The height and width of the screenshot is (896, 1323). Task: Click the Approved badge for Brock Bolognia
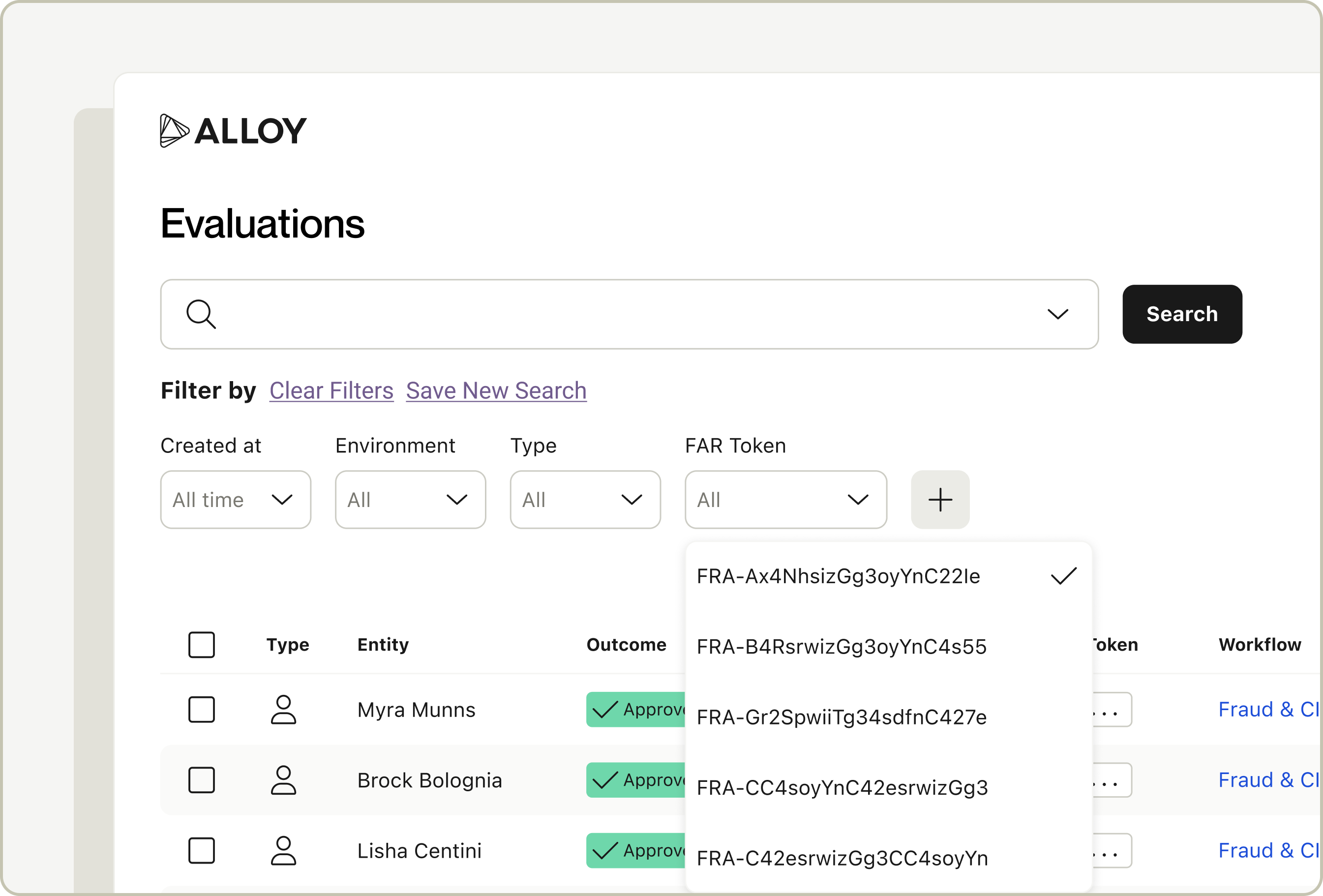pos(636,780)
